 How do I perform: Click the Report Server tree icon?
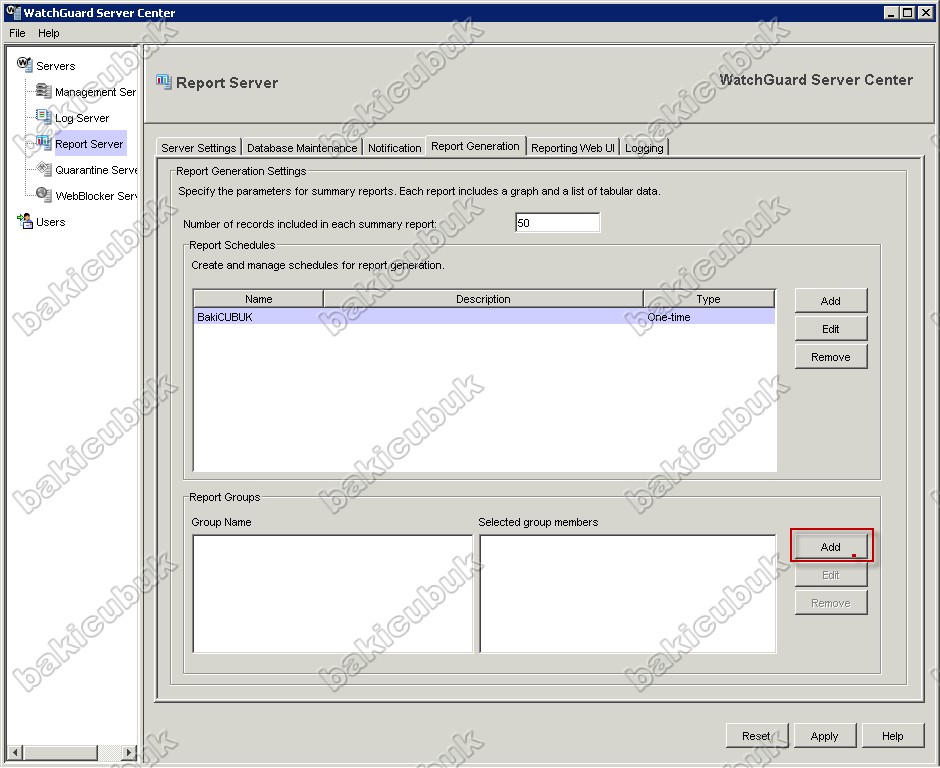44,143
